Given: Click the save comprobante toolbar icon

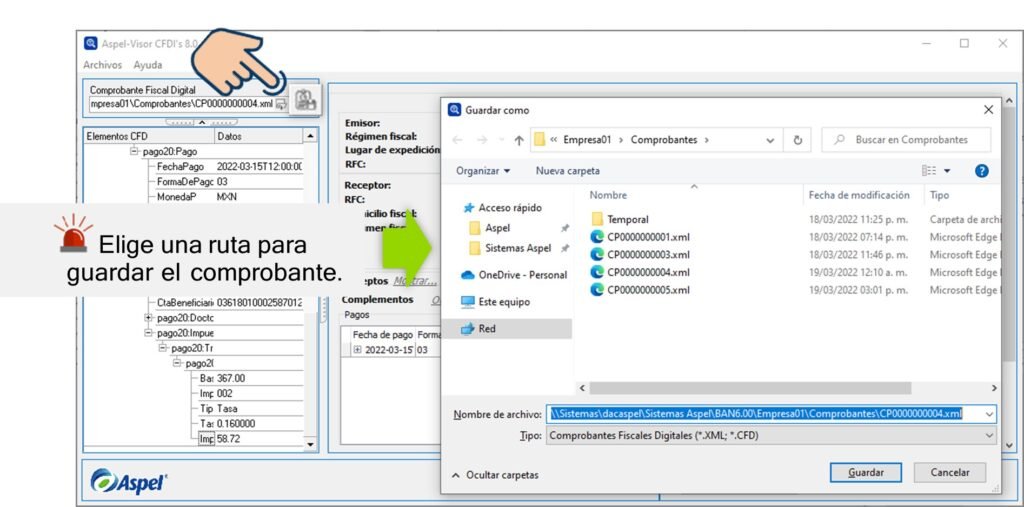Looking at the screenshot, I should tap(304, 99).
